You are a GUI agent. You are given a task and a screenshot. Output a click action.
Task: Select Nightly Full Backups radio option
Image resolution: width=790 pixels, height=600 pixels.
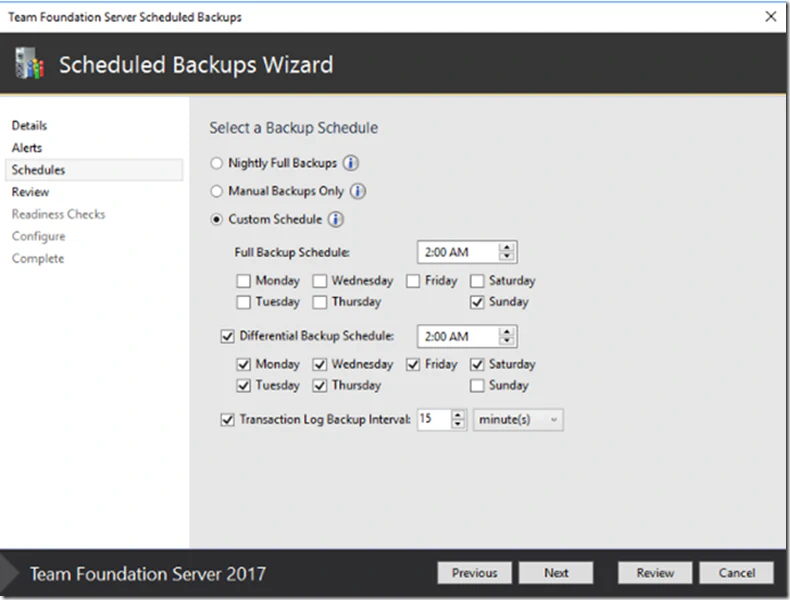point(216,163)
